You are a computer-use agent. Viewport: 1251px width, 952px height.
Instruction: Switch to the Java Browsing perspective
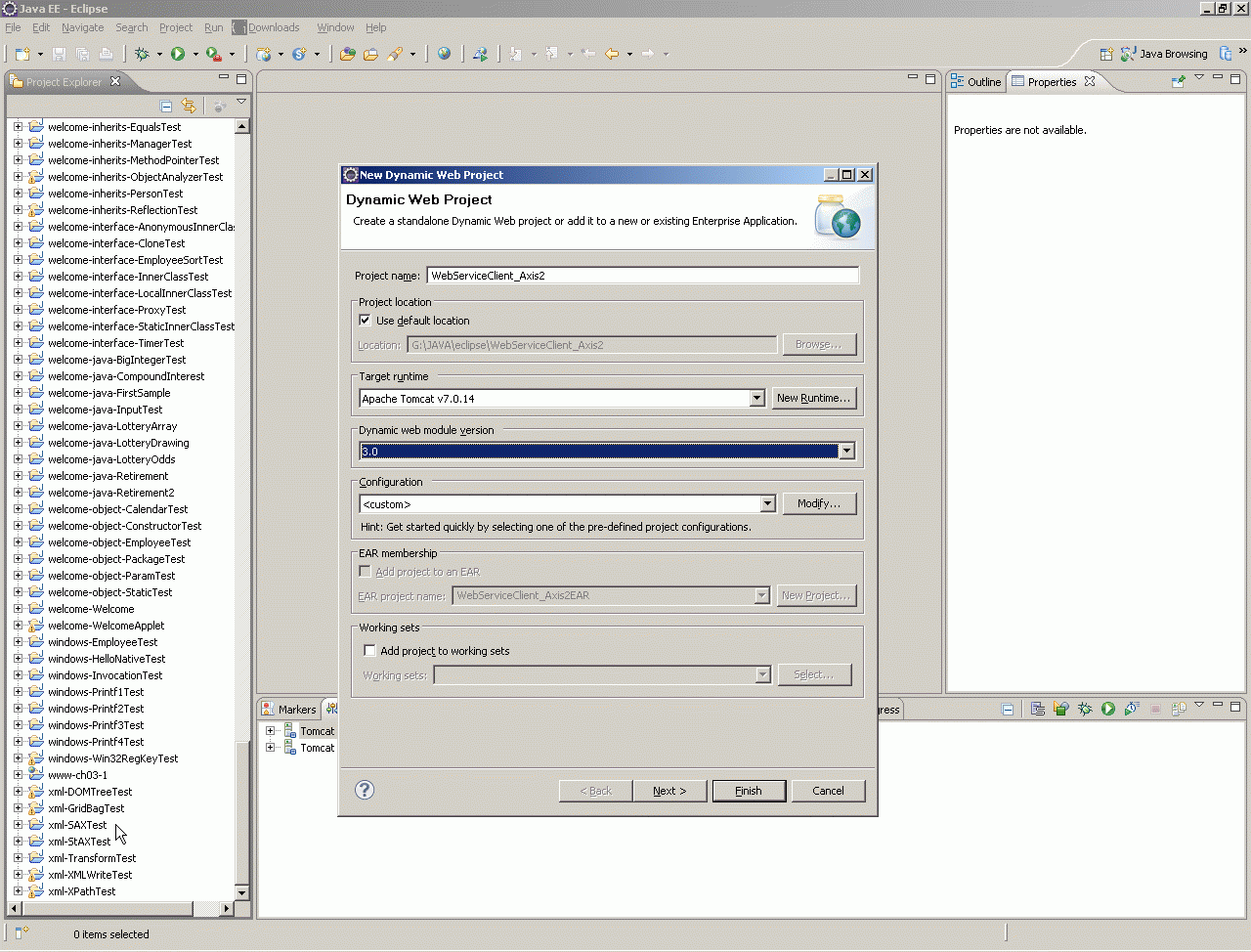[1164, 55]
